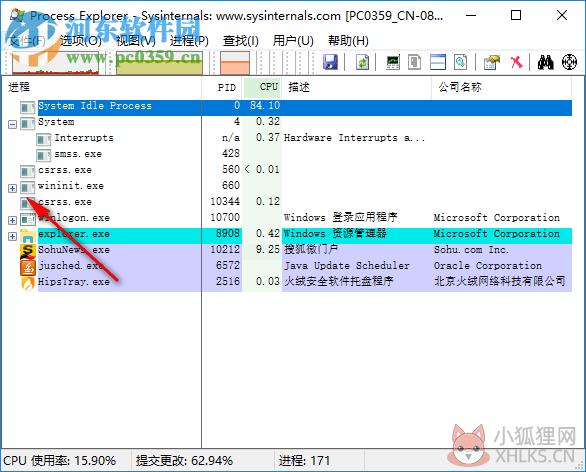Toggle the process tree view icon
The image size is (586, 472).
click(414, 62)
